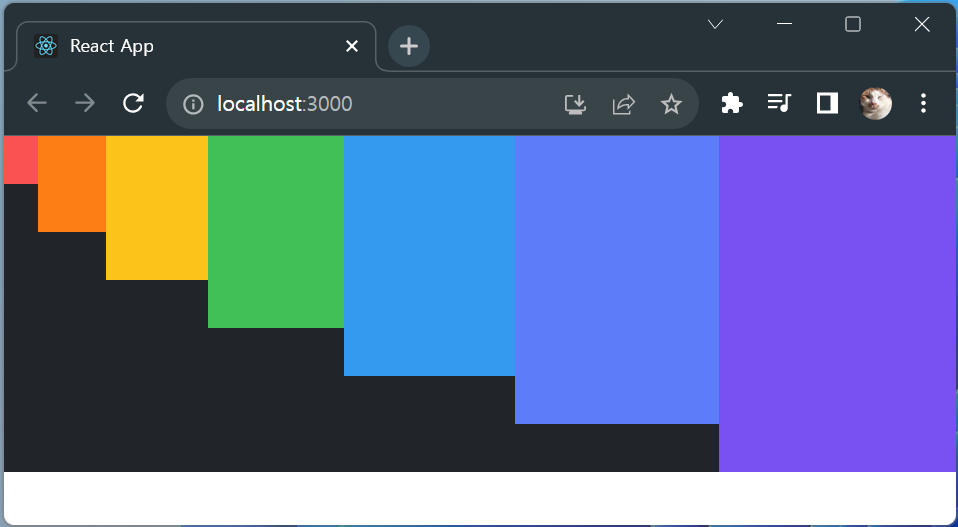Click the browser forward arrow

coord(85,103)
